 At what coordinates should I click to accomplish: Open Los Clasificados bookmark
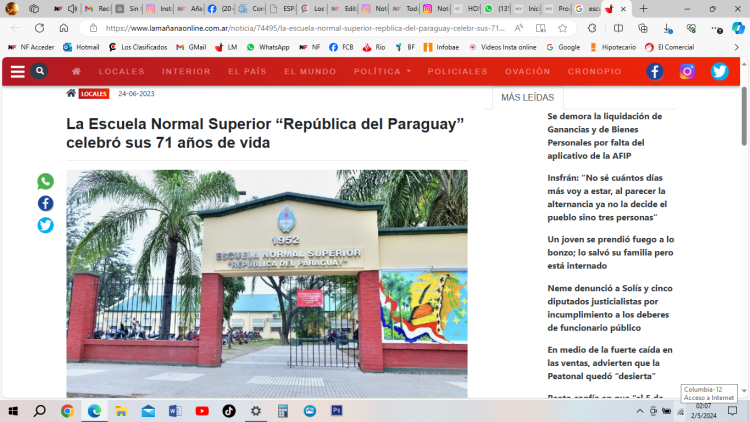click(138, 47)
